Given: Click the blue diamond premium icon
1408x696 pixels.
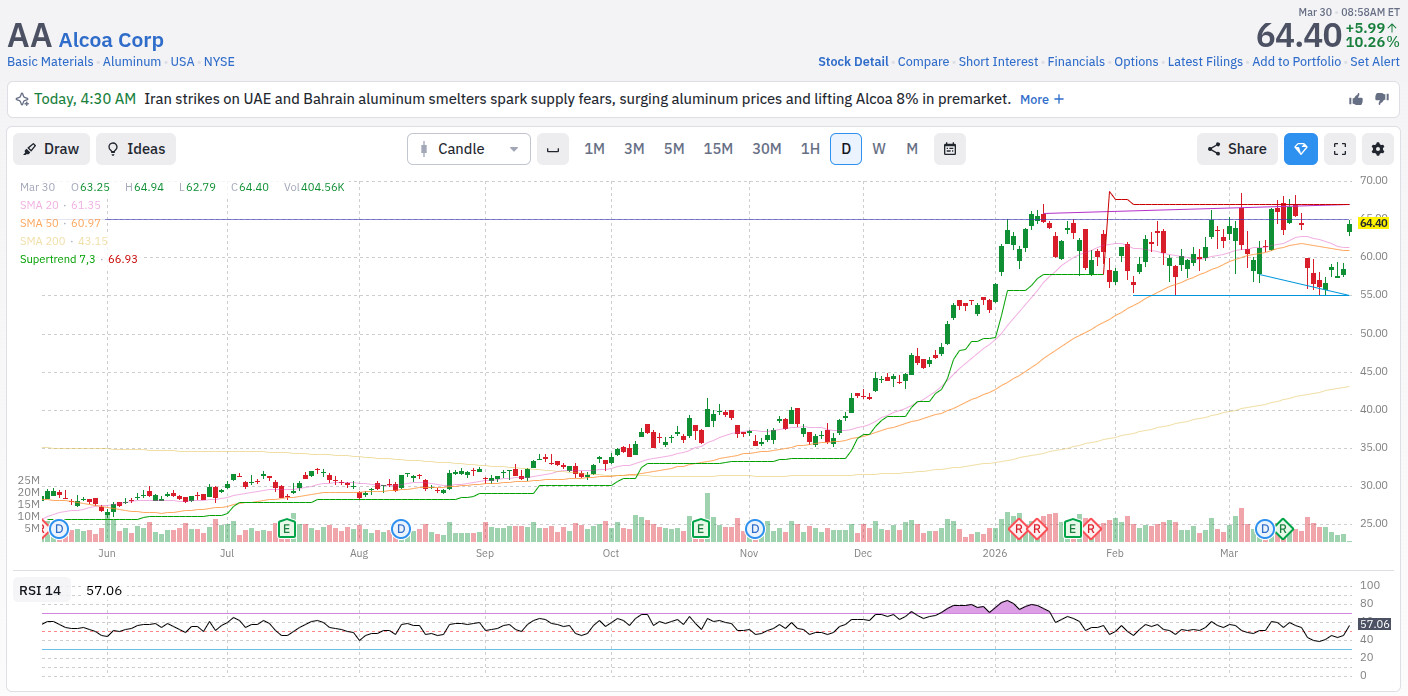Looking at the screenshot, I should (x=1301, y=149).
